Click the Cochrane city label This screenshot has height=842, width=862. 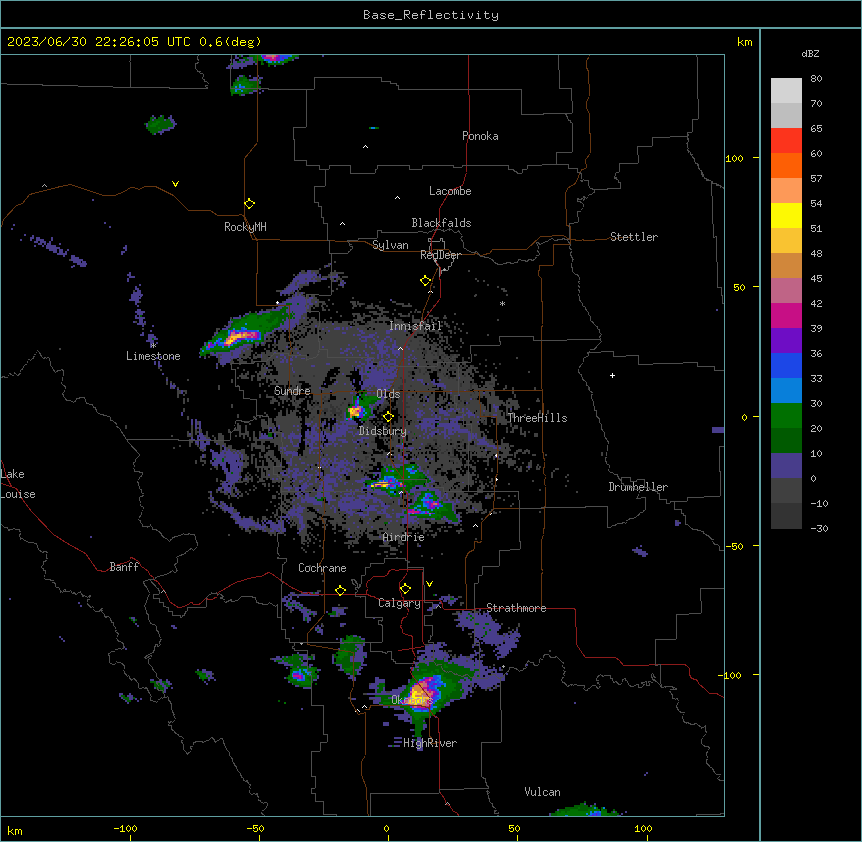[322, 568]
